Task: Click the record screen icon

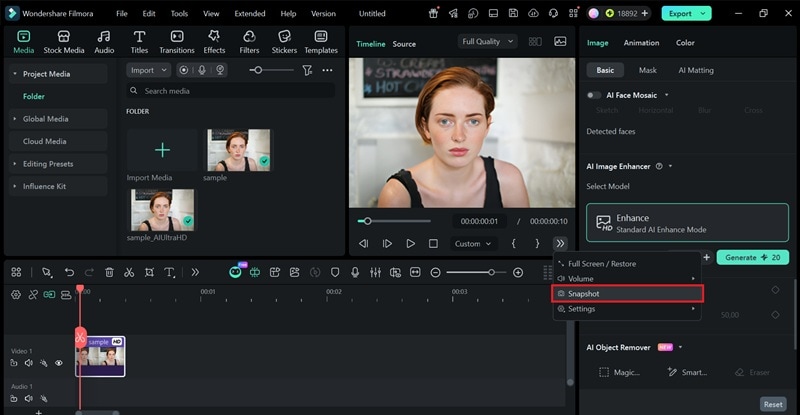Action: [184, 70]
